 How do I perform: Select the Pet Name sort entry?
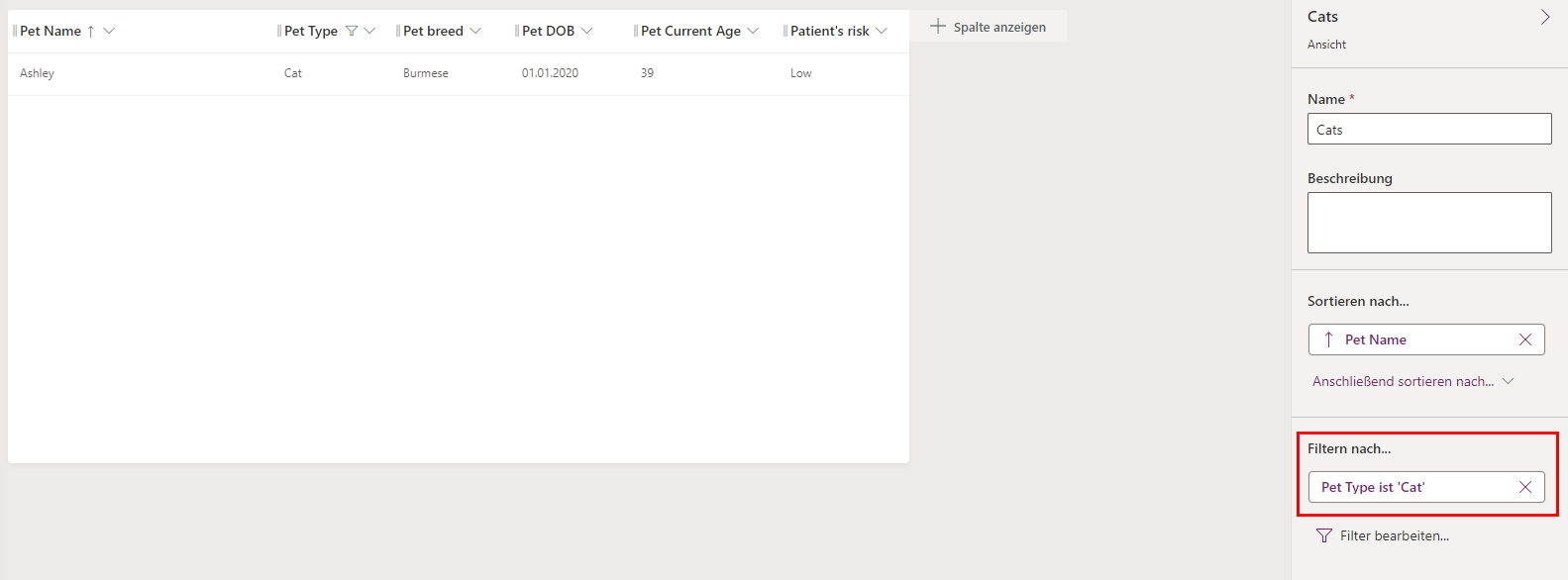pos(1426,339)
